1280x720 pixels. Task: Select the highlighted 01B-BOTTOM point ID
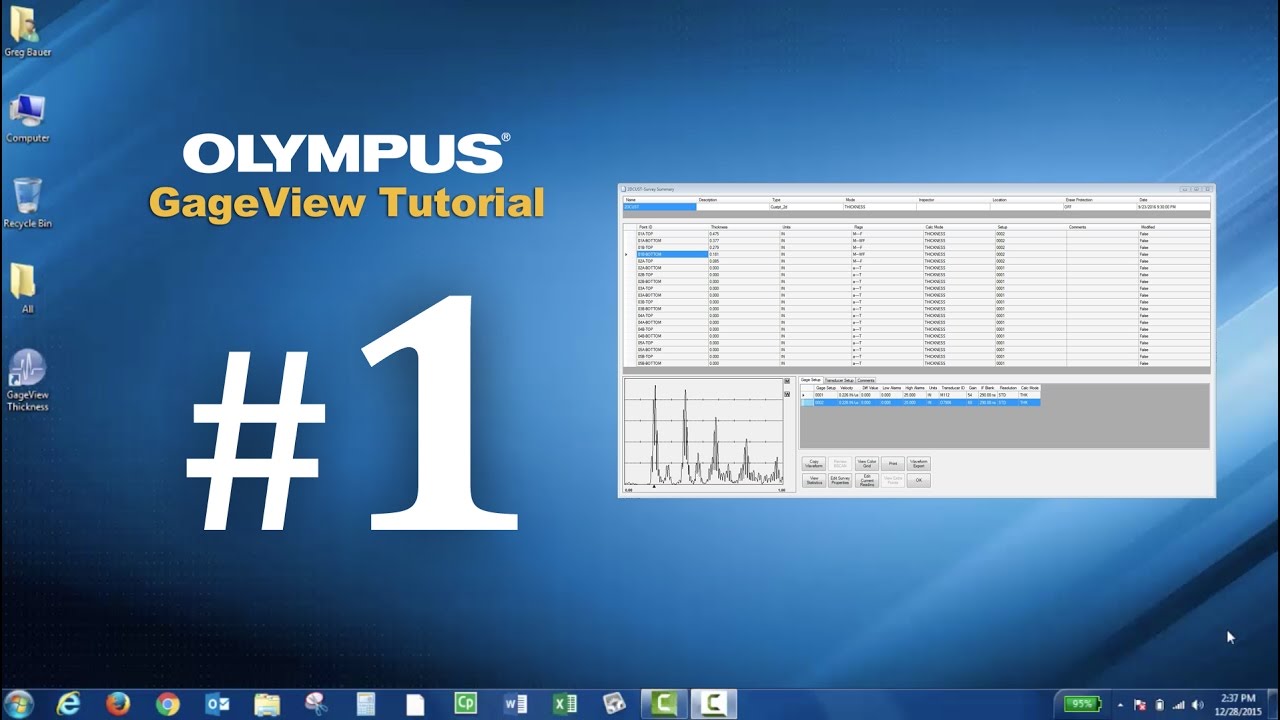[672, 254]
